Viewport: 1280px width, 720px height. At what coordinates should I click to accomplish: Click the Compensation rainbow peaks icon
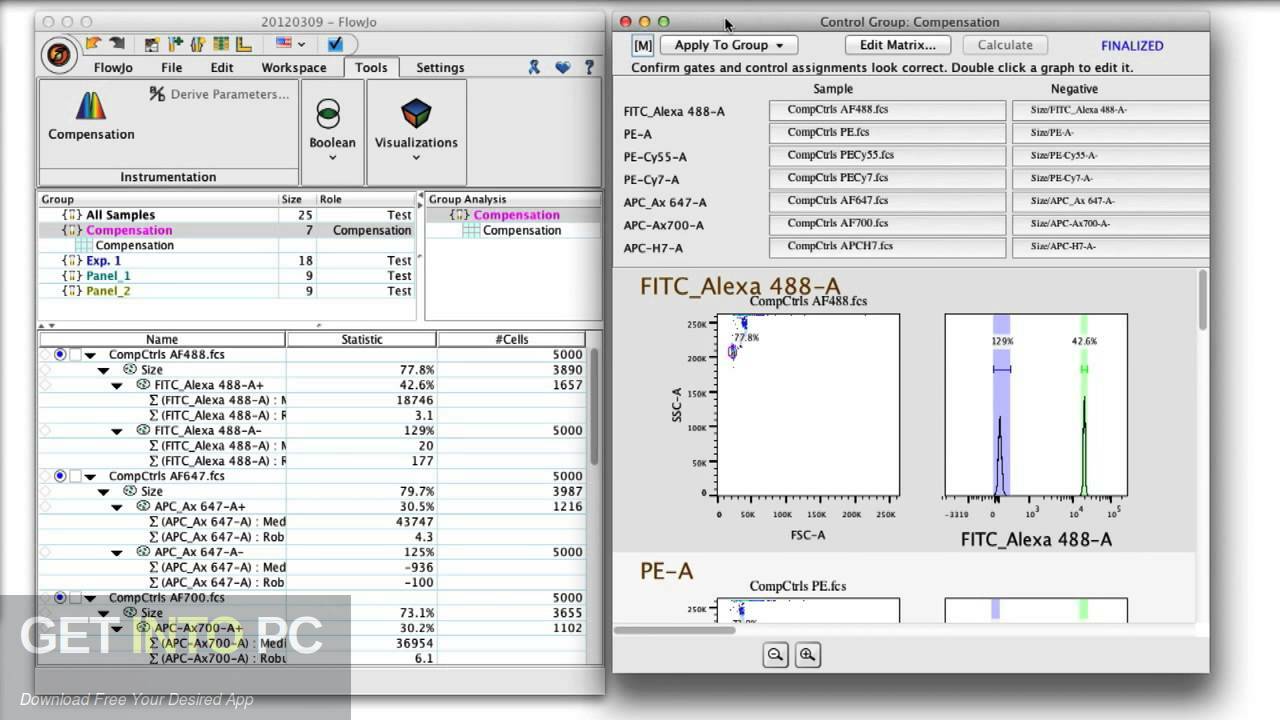[91, 105]
